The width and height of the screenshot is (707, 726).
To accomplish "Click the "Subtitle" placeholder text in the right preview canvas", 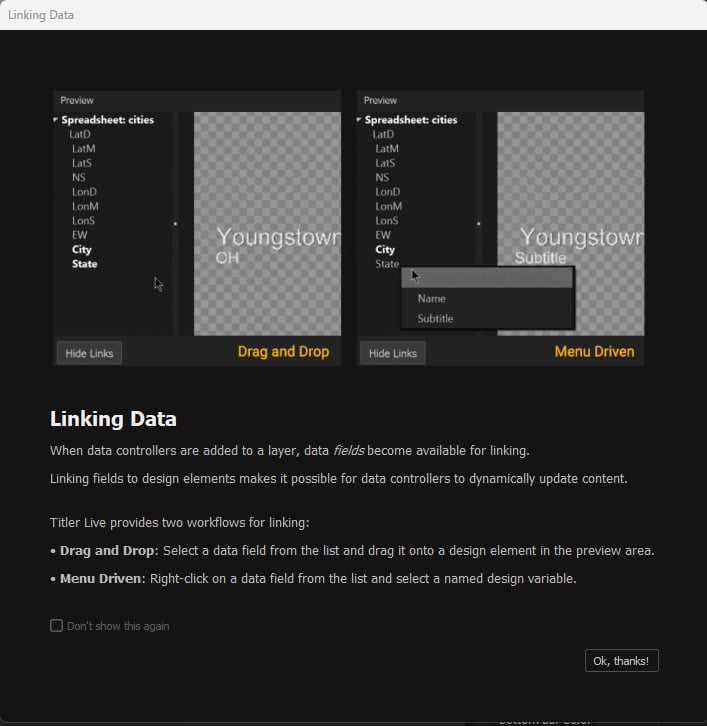I will [540, 258].
